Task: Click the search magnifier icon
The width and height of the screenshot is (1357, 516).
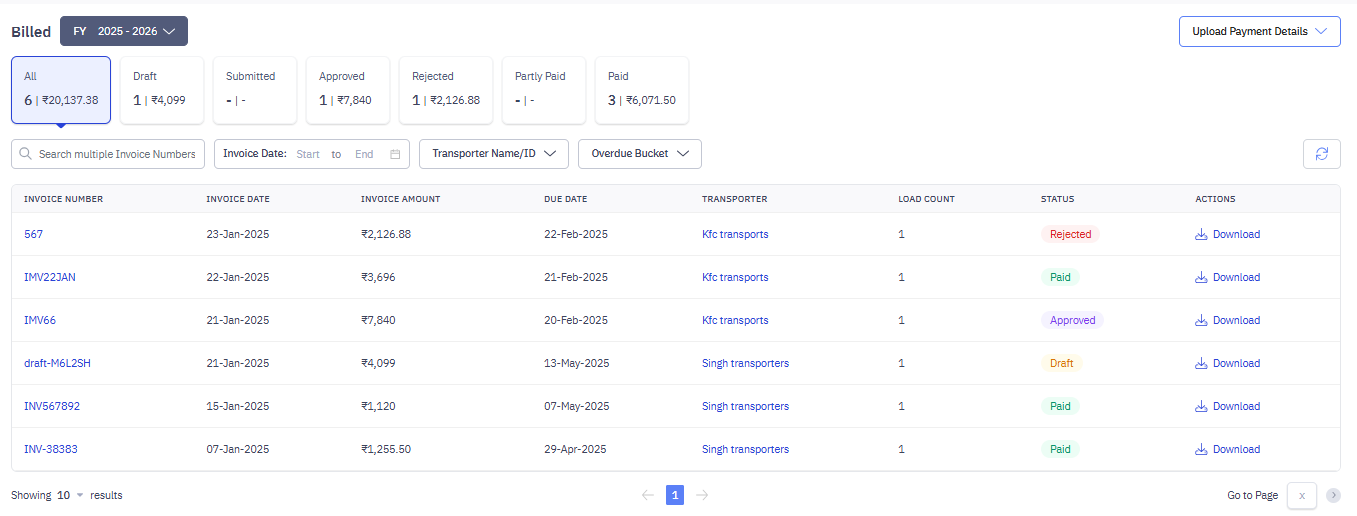Action: coord(26,154)
